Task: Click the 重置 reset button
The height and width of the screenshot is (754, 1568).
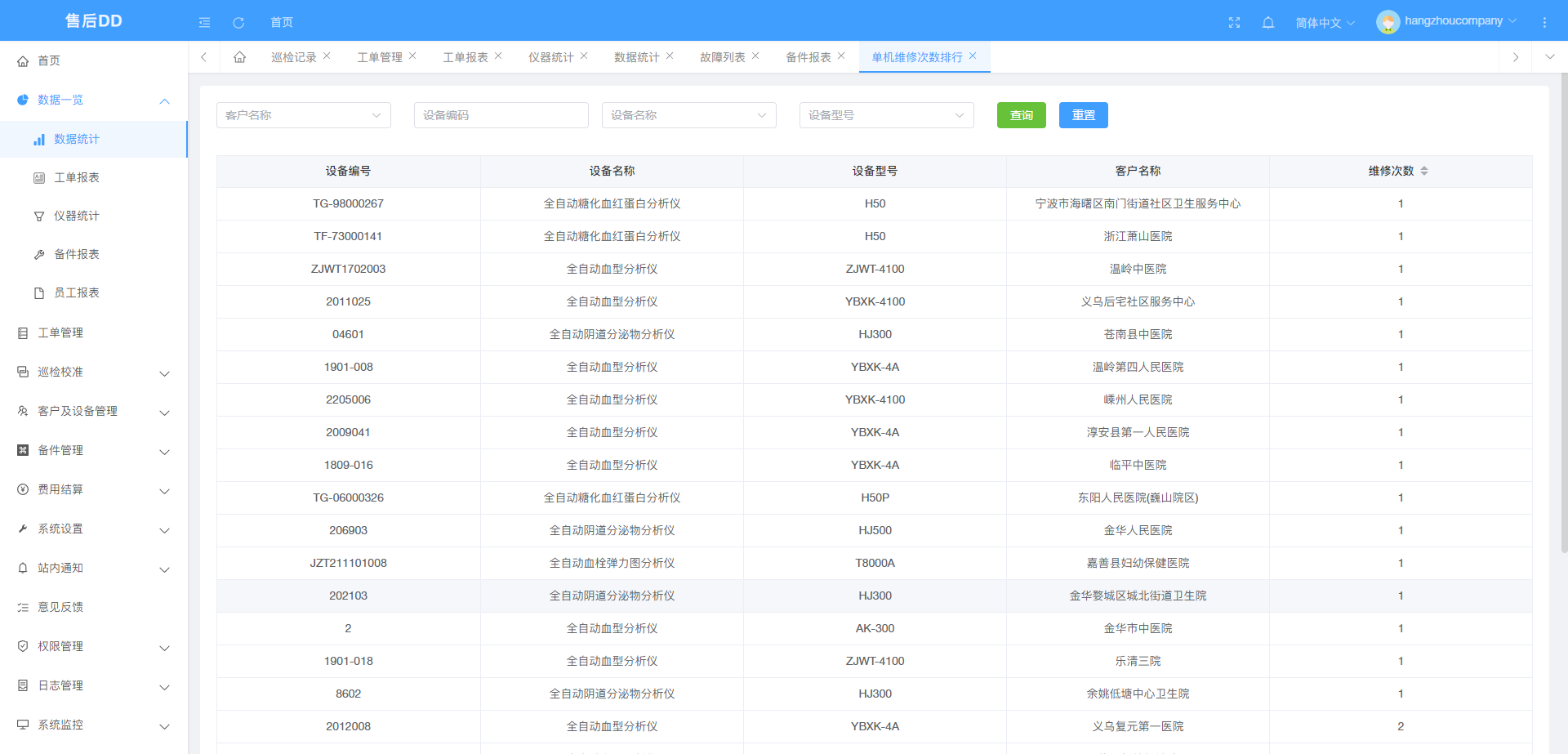Action: (x=1083, y=114)
